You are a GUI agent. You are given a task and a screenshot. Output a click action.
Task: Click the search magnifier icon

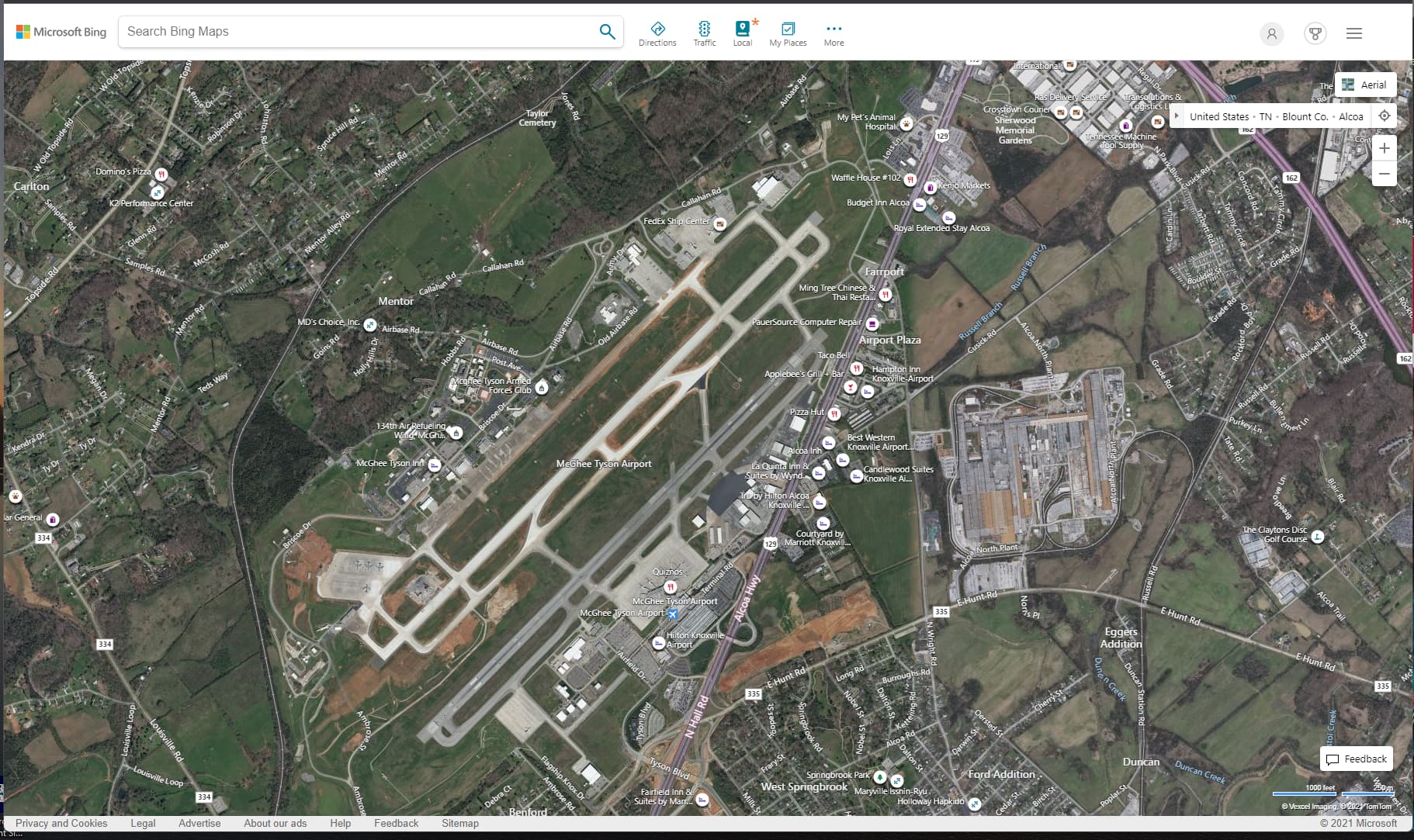click(607, 32)
